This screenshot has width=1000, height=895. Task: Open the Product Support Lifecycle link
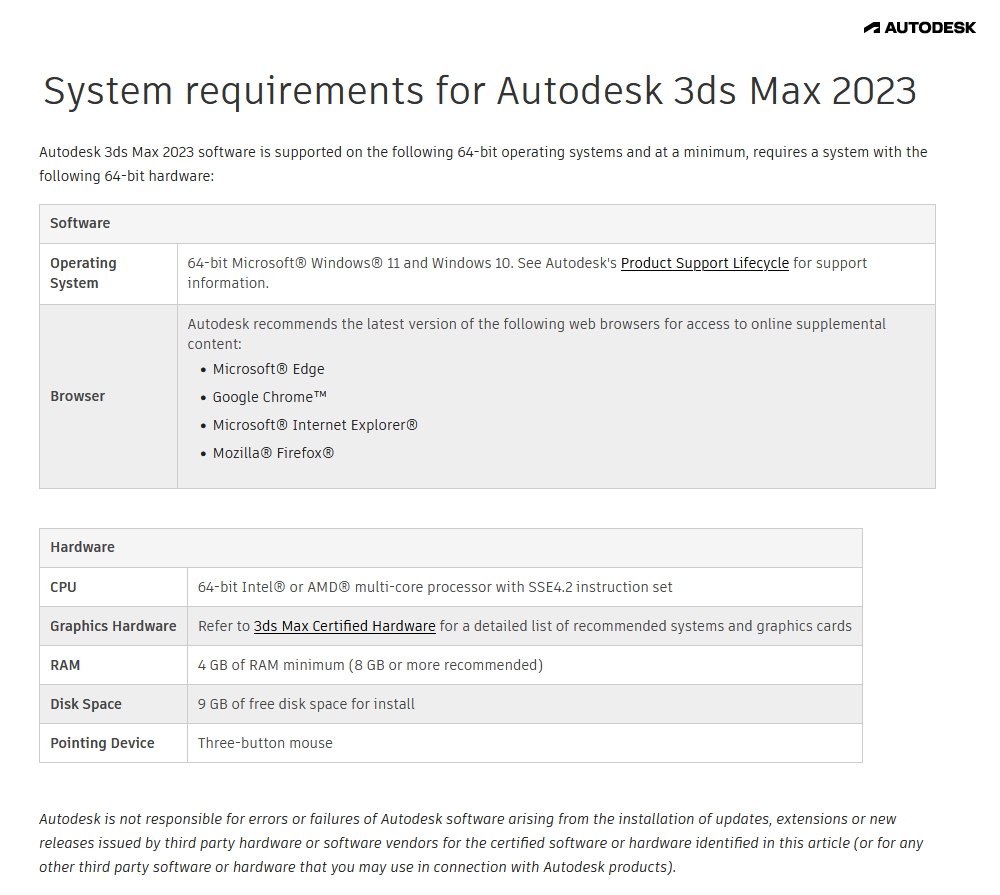tap(705, 263)
